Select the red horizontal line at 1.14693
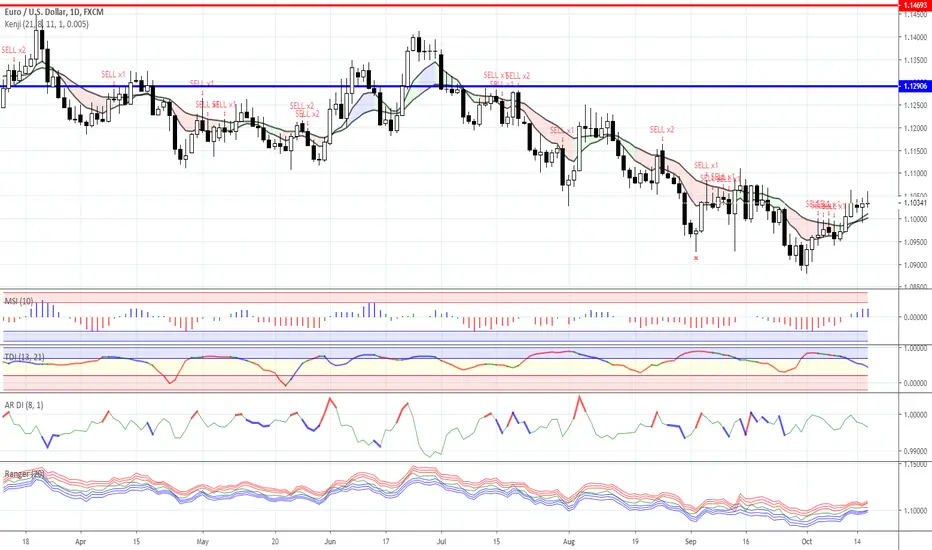This screenshot has width=932, height=550. (449, 5)
